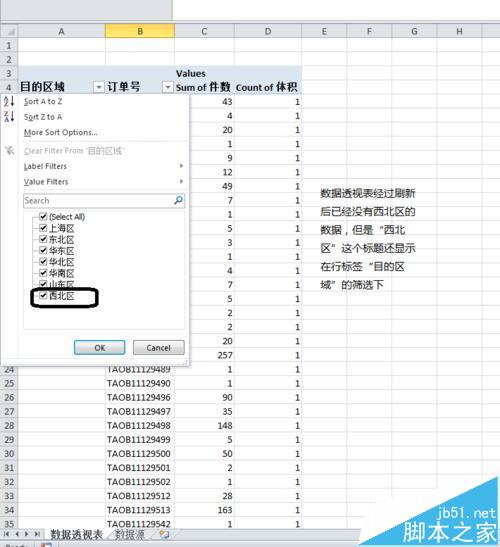Click cell TAOB11129502
The image size is (500, 547).
click(x=140, y=482)
